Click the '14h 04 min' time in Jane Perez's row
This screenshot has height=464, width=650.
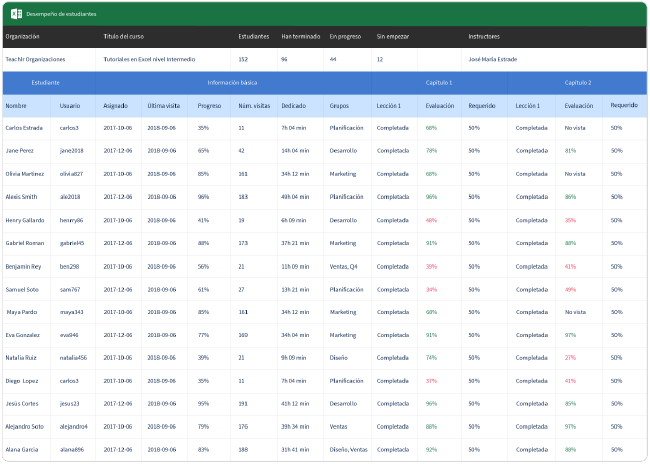295,151
